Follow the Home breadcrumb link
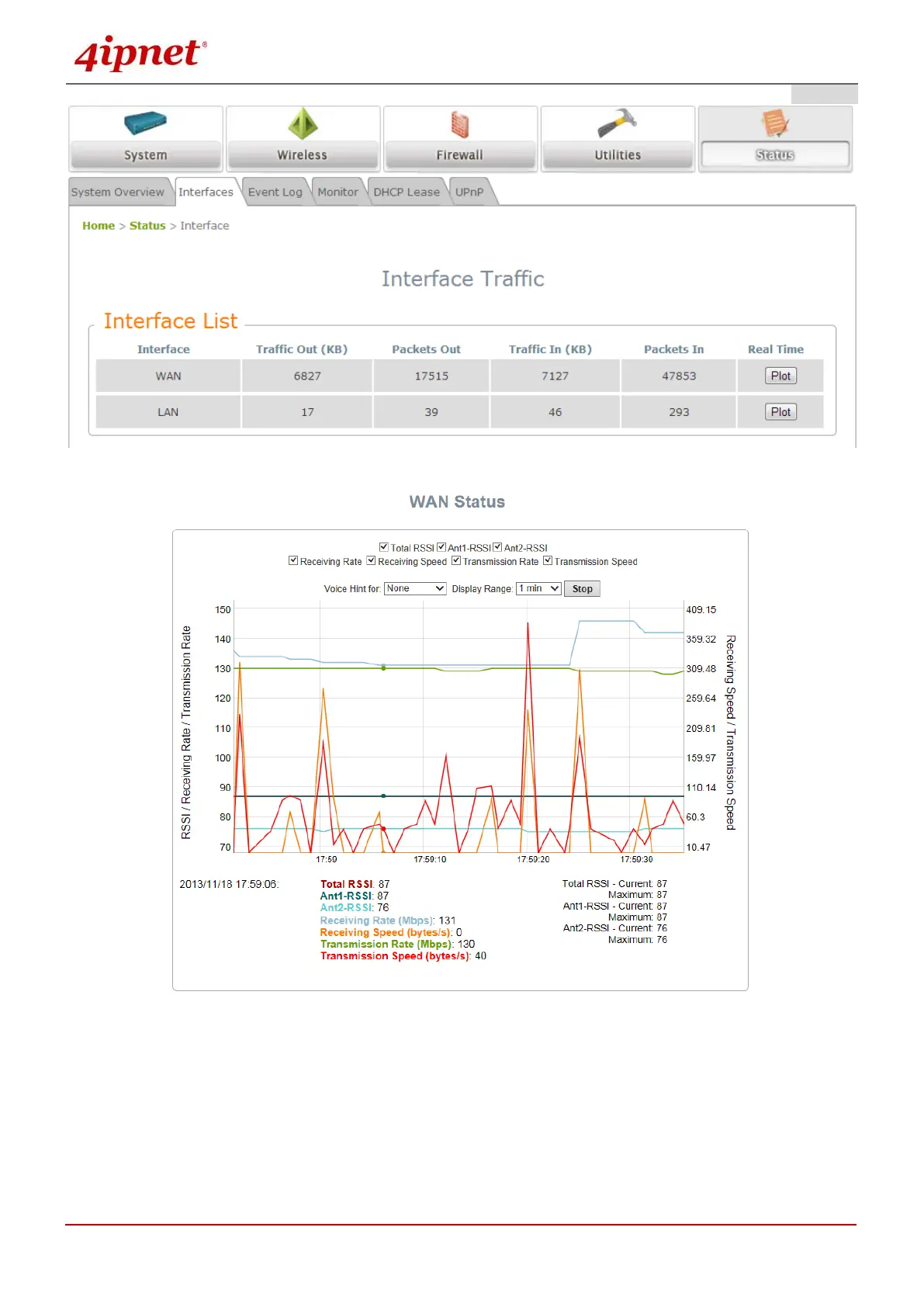 (99, 226)
